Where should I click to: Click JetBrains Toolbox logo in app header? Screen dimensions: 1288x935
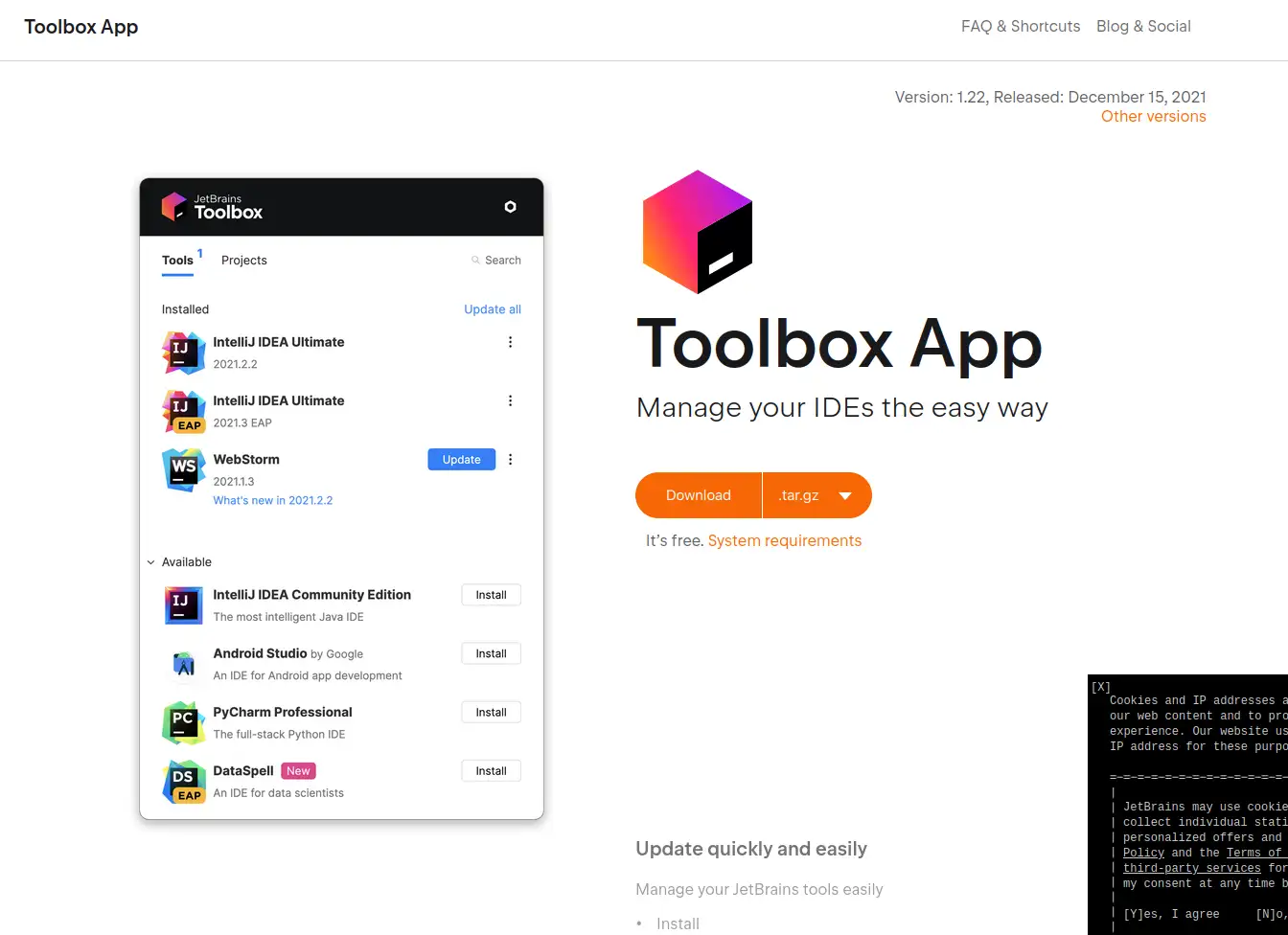click(x=212, y=207)
